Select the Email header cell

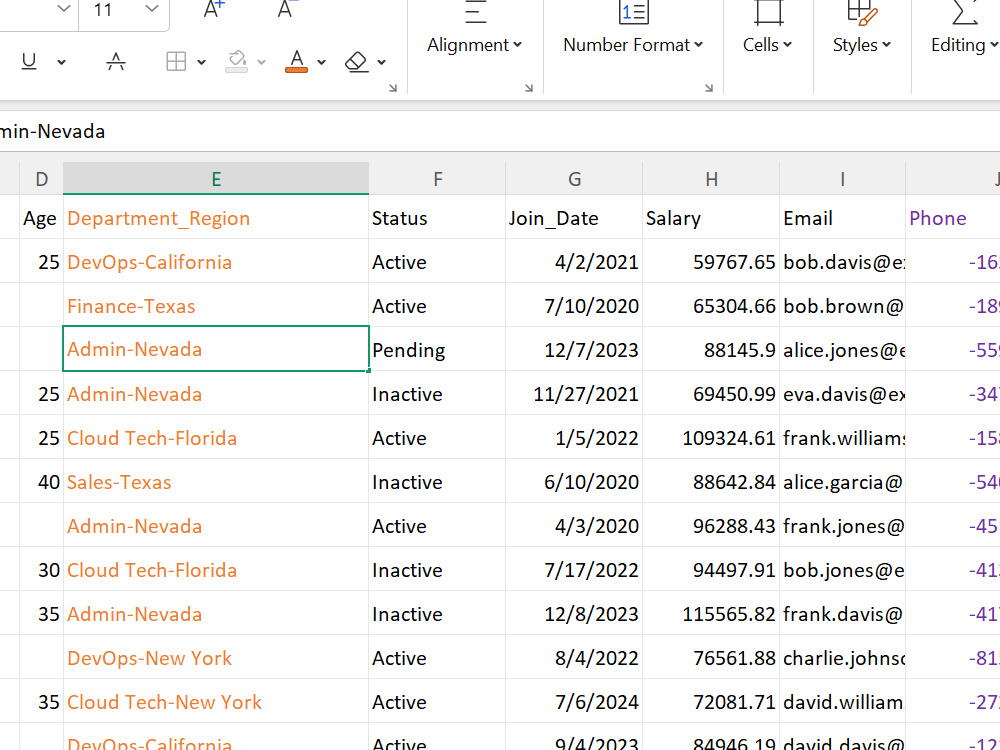pos(842,217)
